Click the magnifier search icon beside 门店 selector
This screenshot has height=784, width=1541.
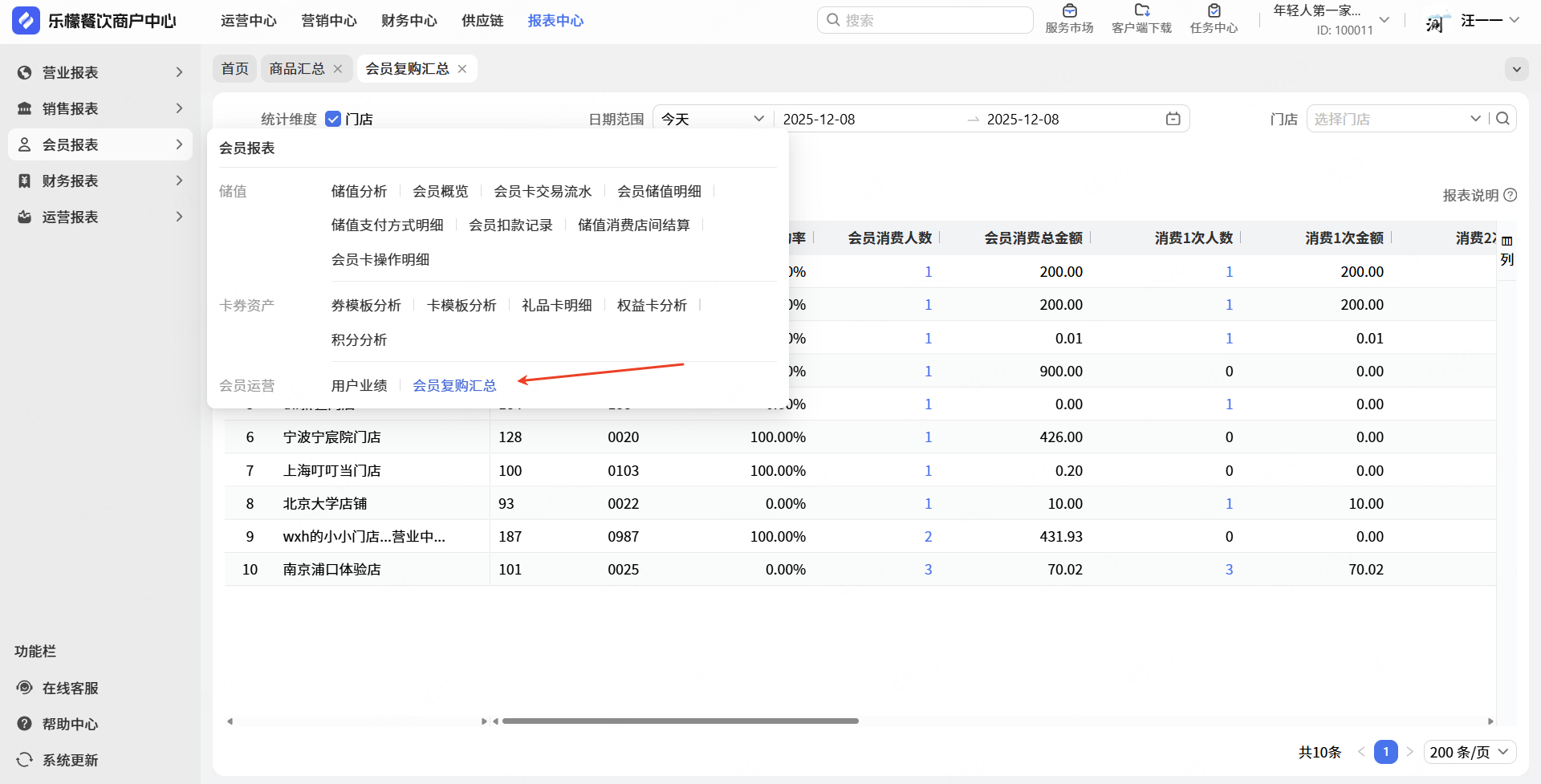[x=1503, y=119]
